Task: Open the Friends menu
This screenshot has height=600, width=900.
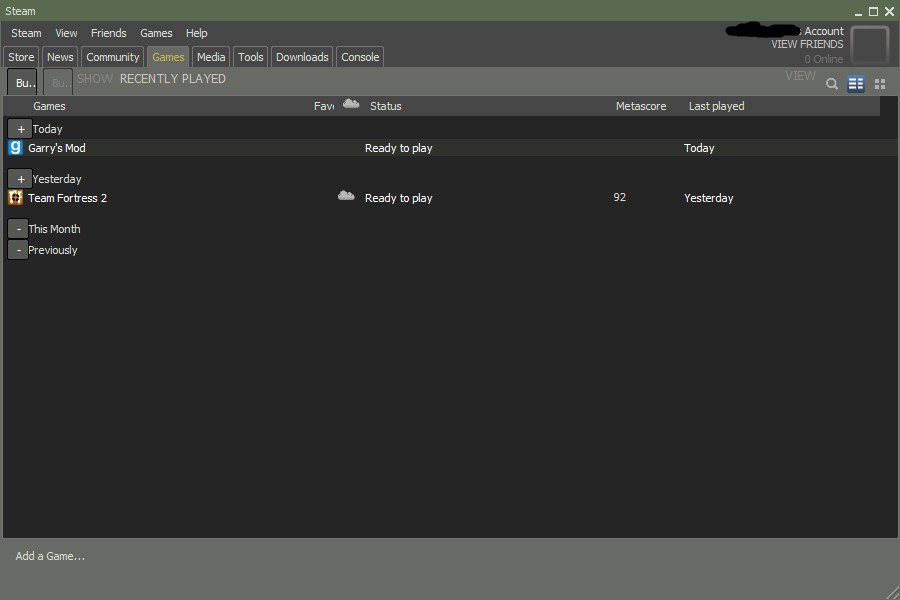Action: [x=108, y=33]
